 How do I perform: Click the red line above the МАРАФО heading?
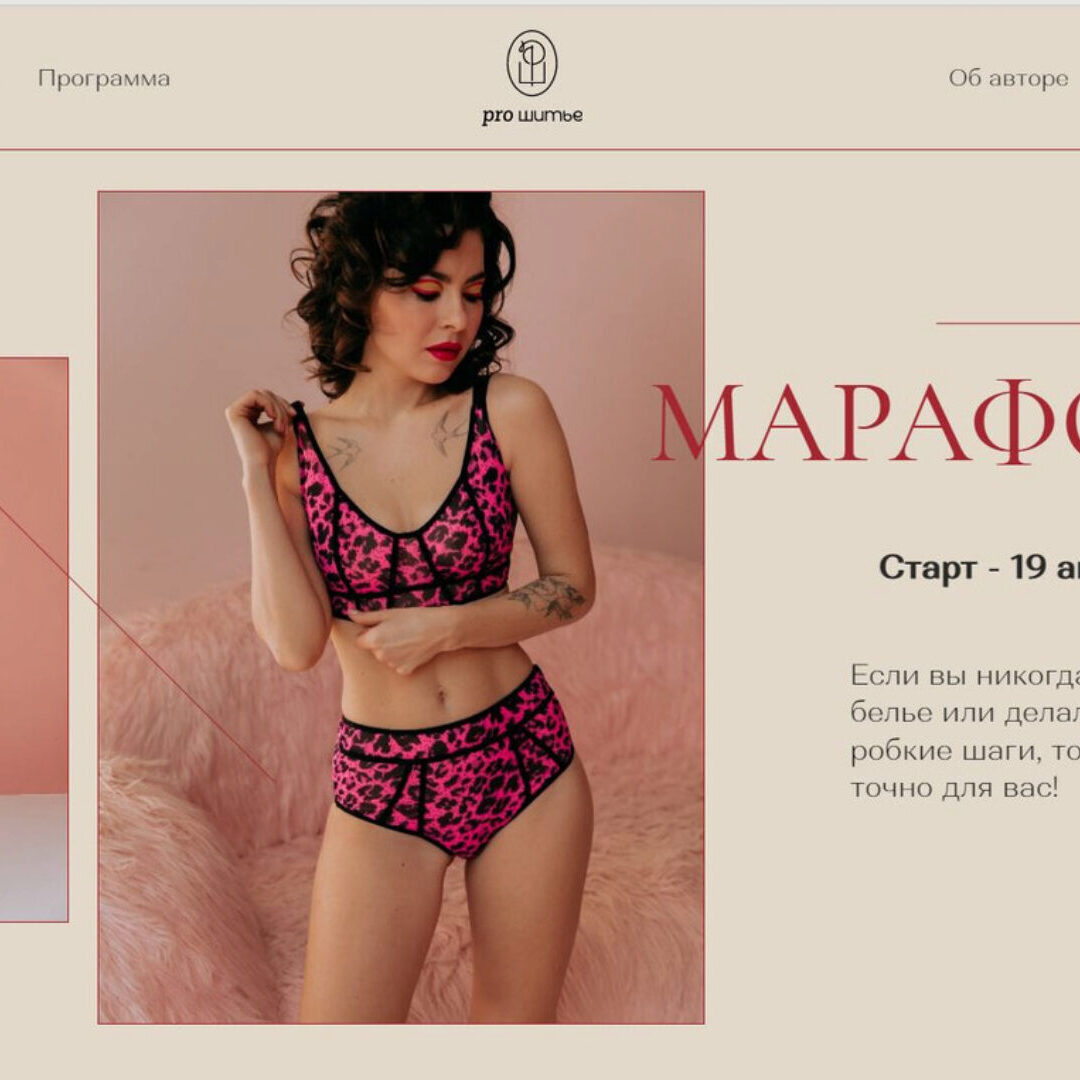pyautogui.click(x=1008, y=323)
